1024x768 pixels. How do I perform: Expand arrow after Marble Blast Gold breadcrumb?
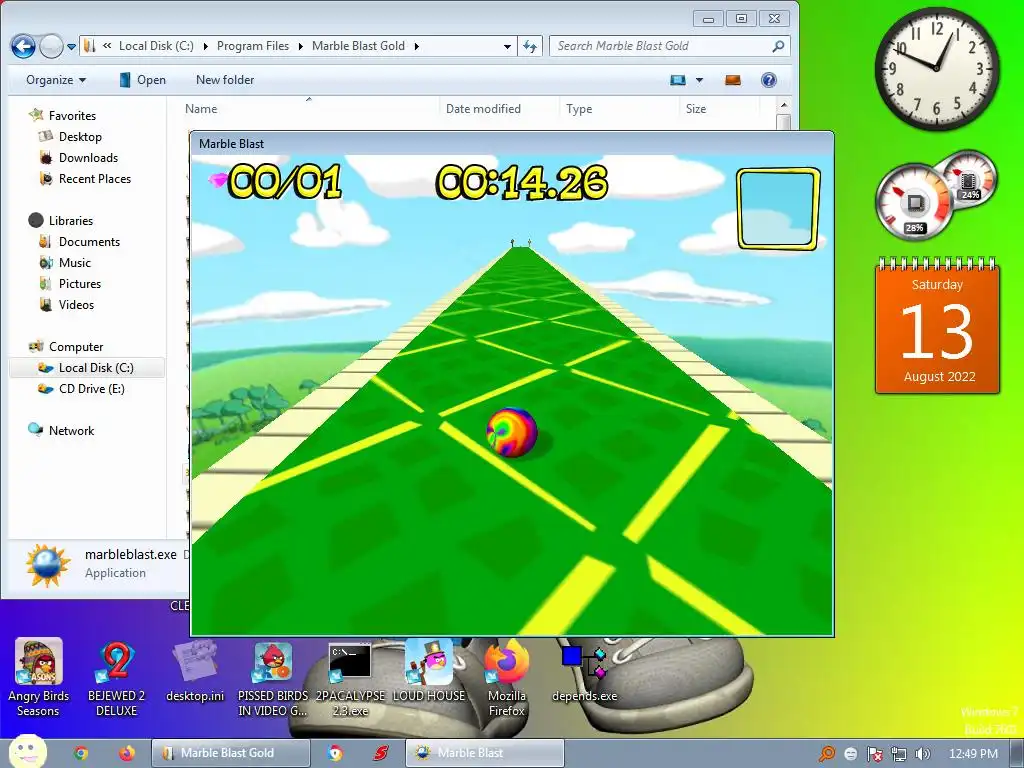coord(417,46)
